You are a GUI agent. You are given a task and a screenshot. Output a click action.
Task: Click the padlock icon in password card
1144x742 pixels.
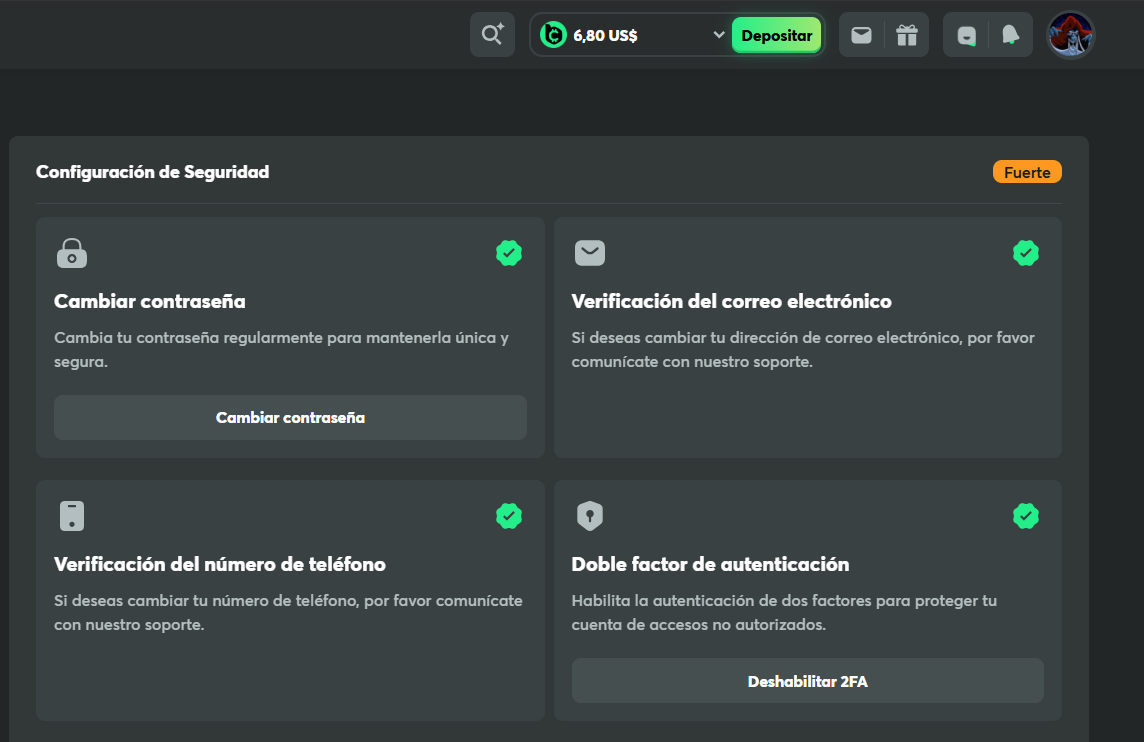(71, 253)
